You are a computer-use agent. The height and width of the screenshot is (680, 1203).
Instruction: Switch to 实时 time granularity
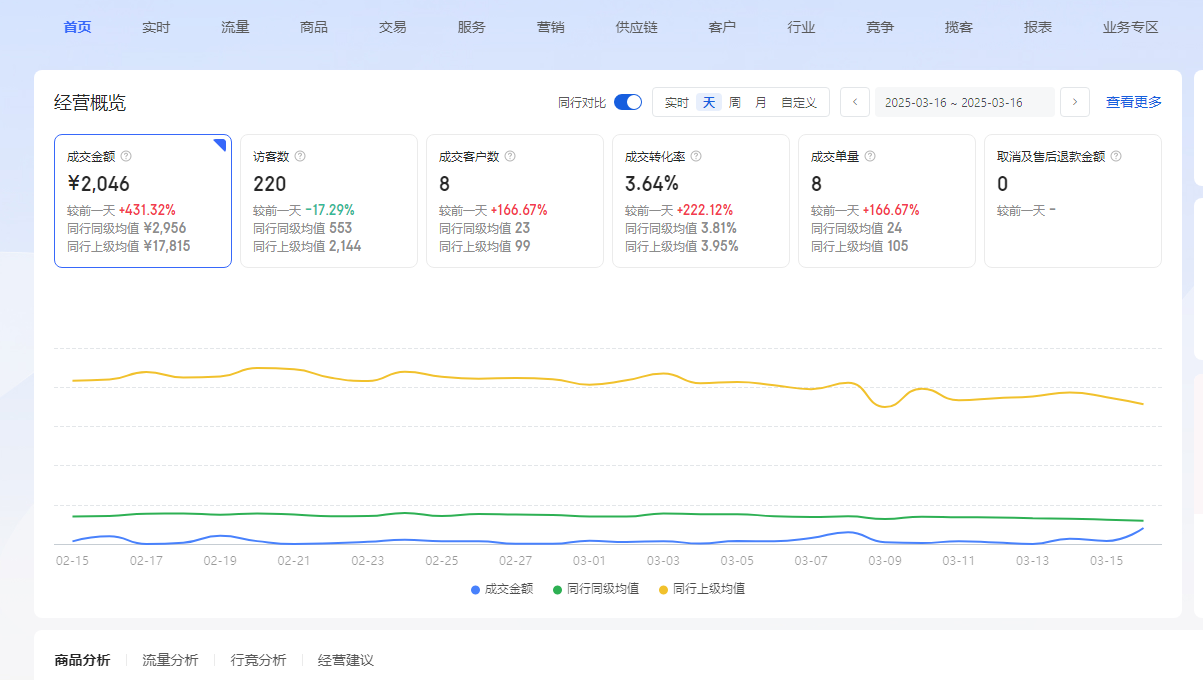tap(677, 103)
